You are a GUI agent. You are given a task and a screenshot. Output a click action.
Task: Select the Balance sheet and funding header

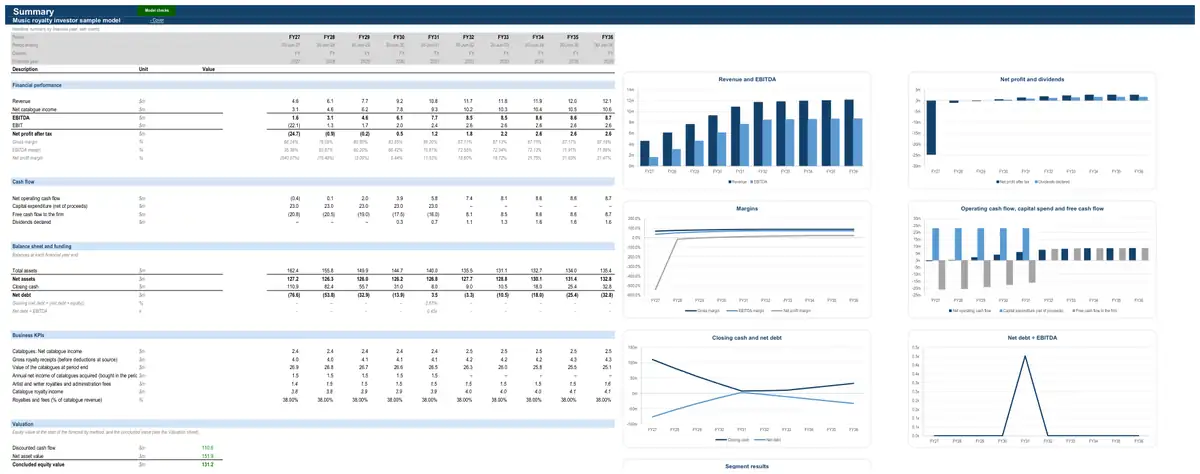[41, 246]
